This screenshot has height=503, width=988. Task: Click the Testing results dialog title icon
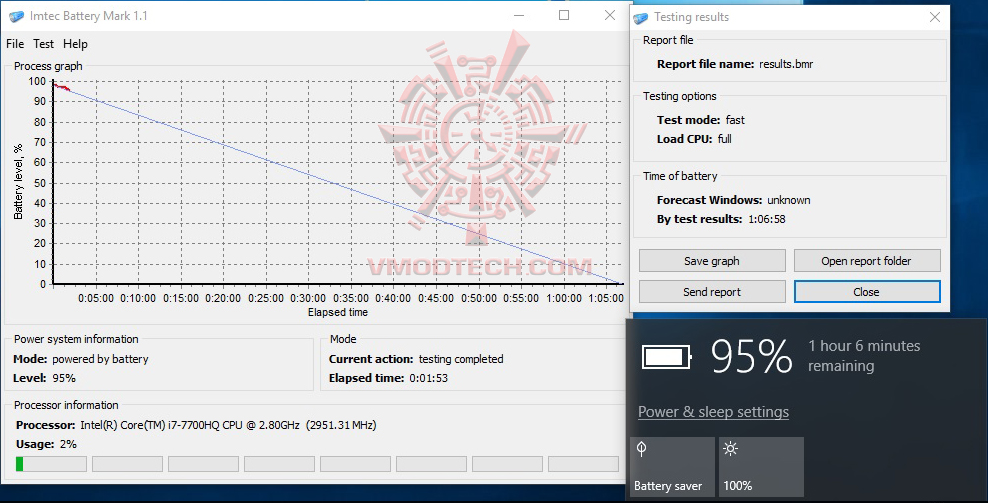(641, 18)
